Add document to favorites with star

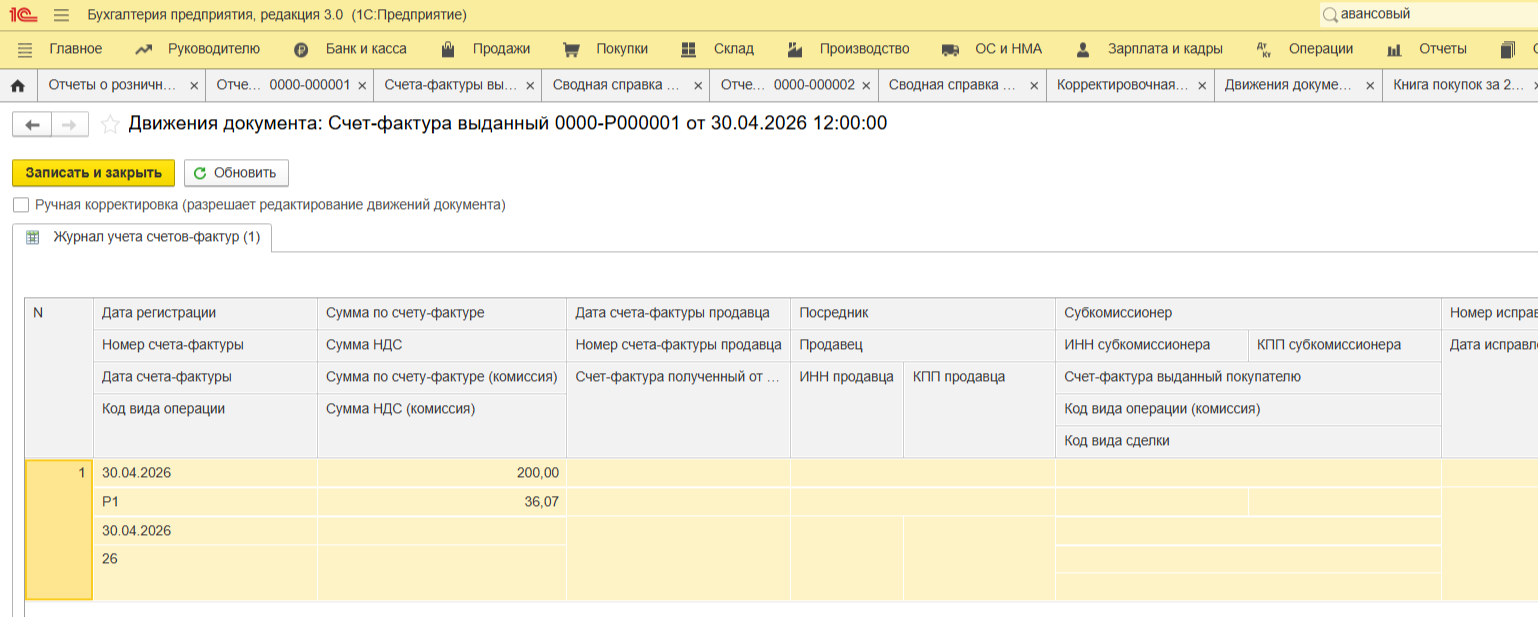pyautogui.click(x=110, y=124)
